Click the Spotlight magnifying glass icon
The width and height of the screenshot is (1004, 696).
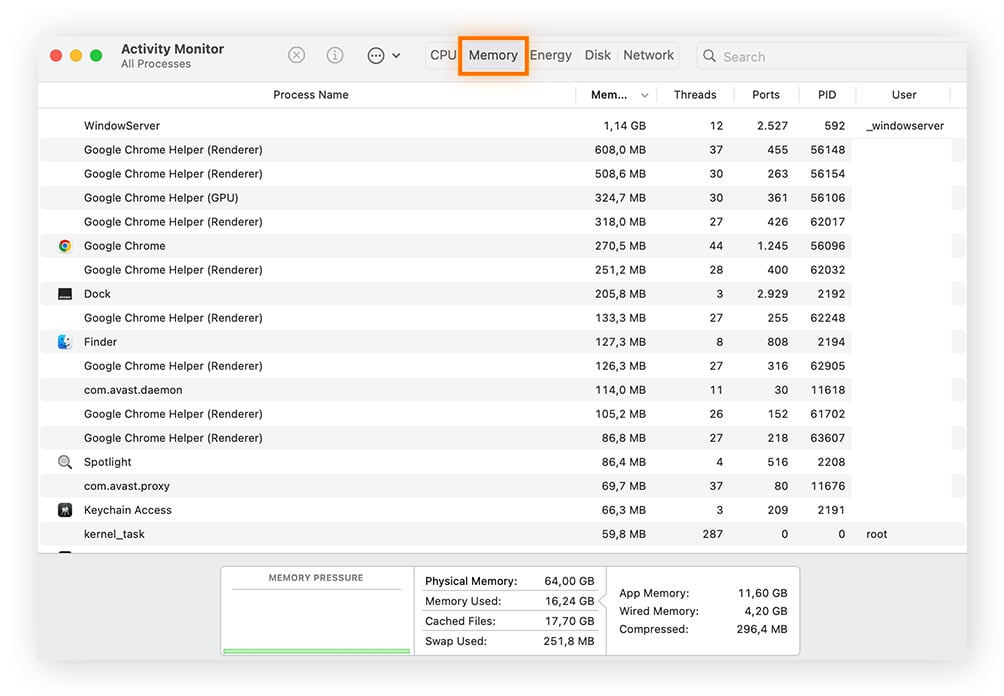(65, 462)
